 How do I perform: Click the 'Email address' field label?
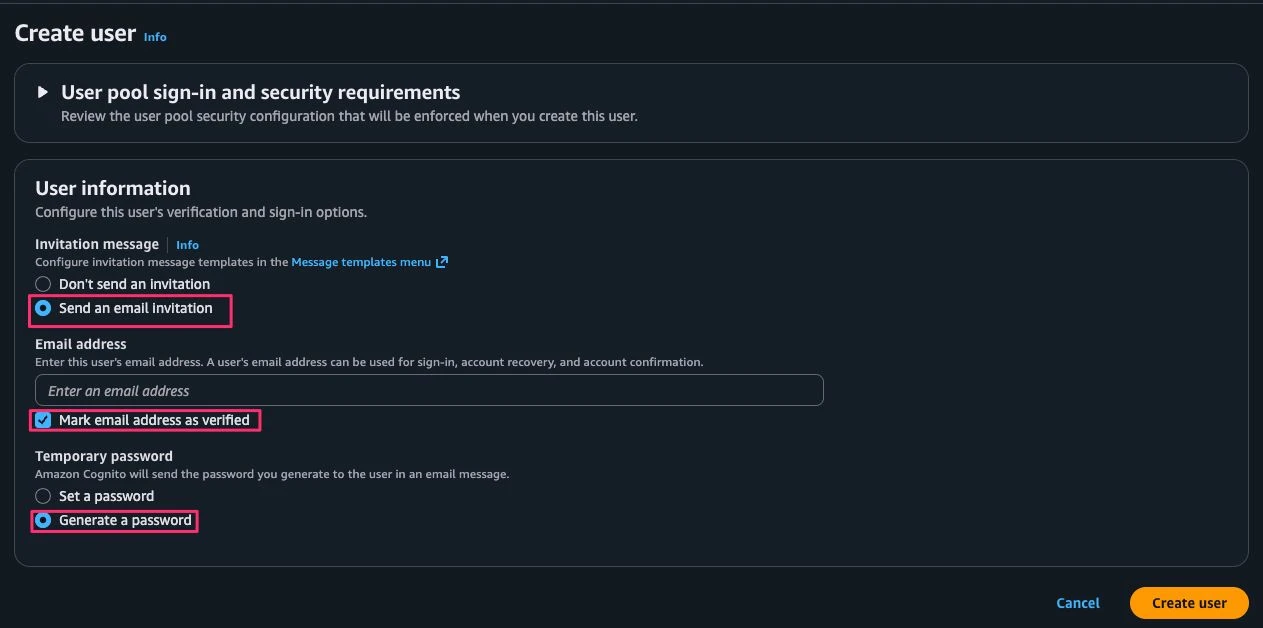pyautogui.click(x=81, y=344)
